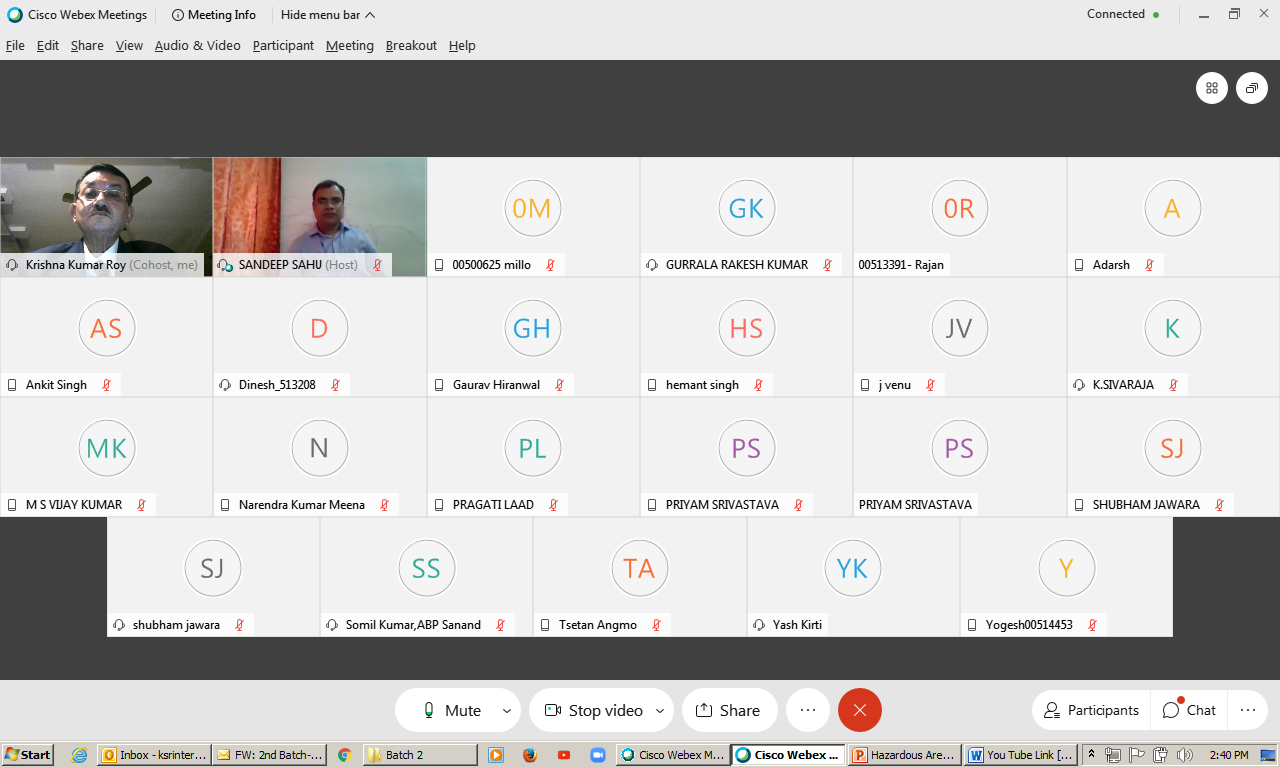Image resolution: width=1280 pixels, height=768 pixels.
Task: Click the floating panel view icon
Action: click(x=1251, y=88)
